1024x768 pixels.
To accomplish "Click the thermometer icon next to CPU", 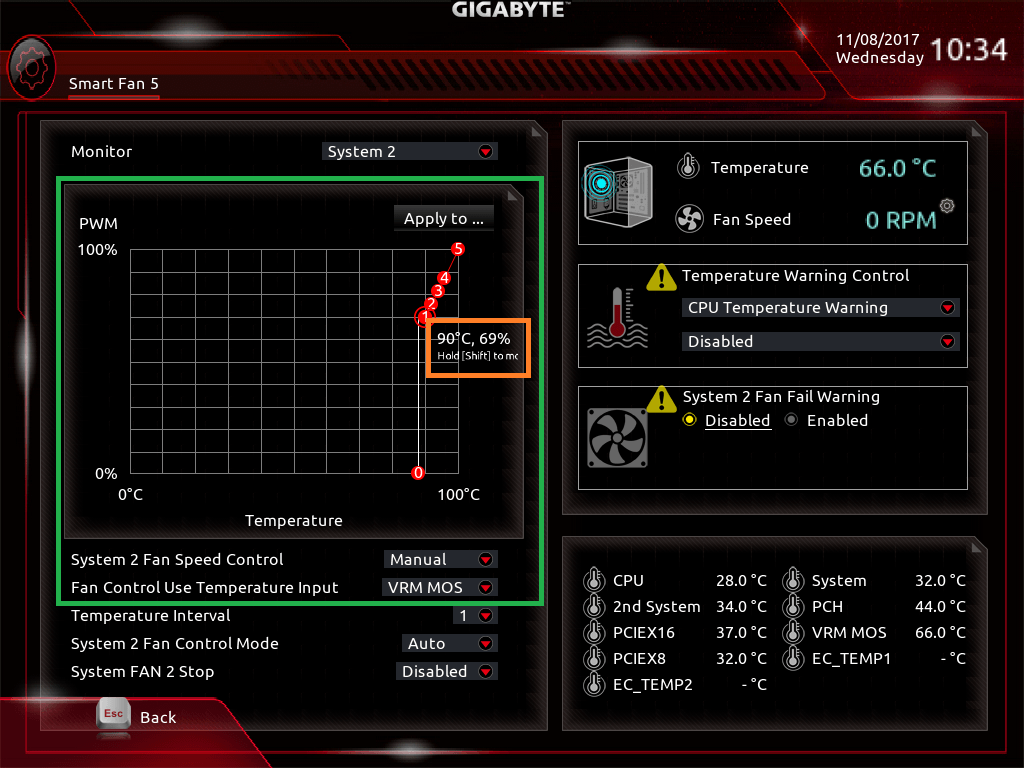I will [x=594, y=580].
